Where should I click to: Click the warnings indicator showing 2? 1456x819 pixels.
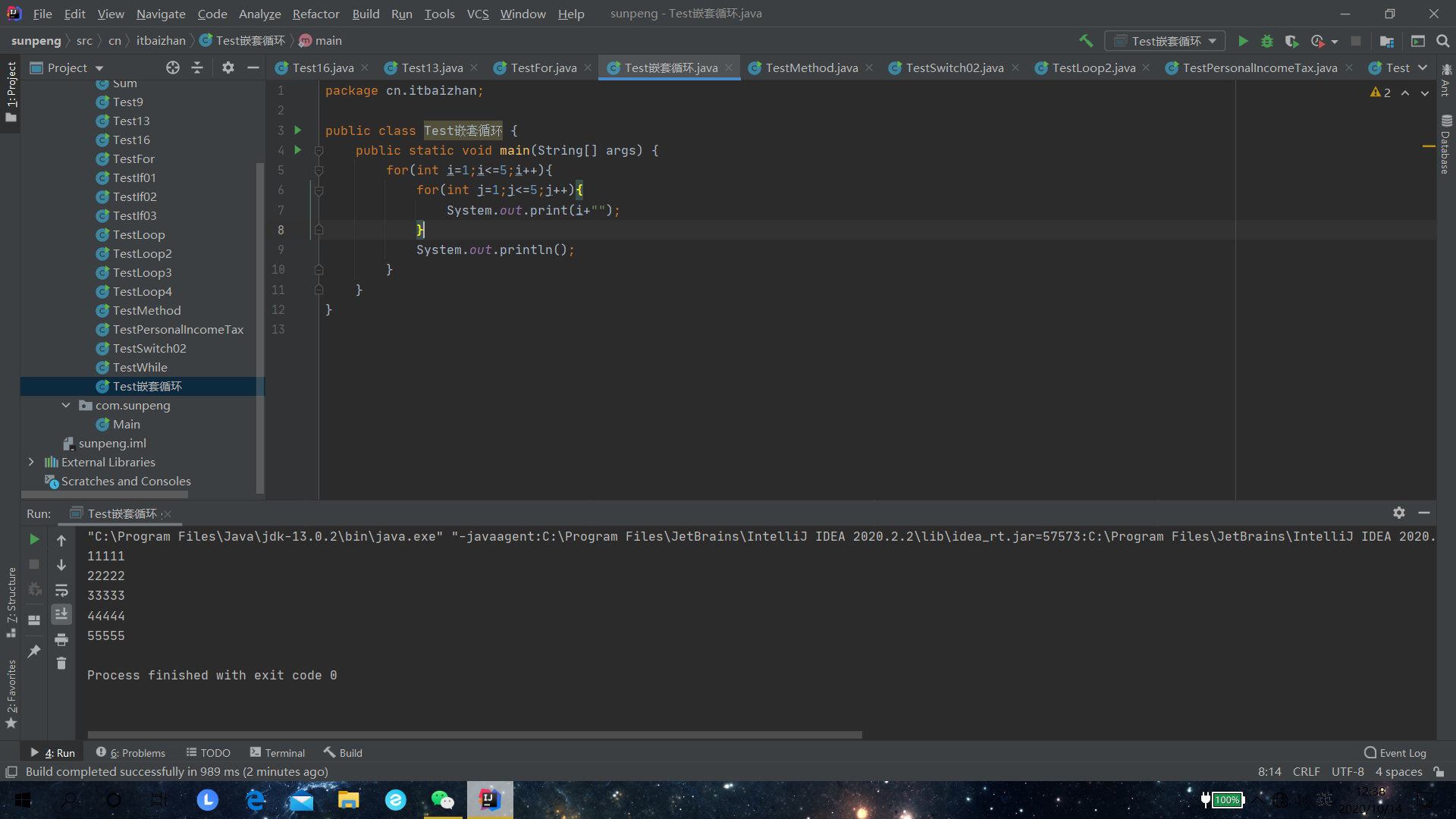point(1381,93)
